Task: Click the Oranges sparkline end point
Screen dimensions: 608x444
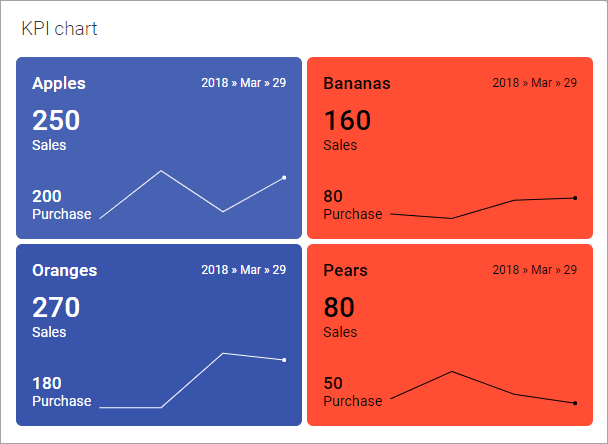Action: coord(284,360)
